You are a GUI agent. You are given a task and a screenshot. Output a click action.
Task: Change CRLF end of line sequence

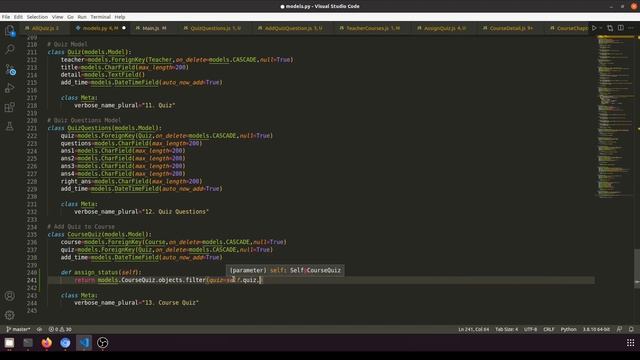[549, 329]
